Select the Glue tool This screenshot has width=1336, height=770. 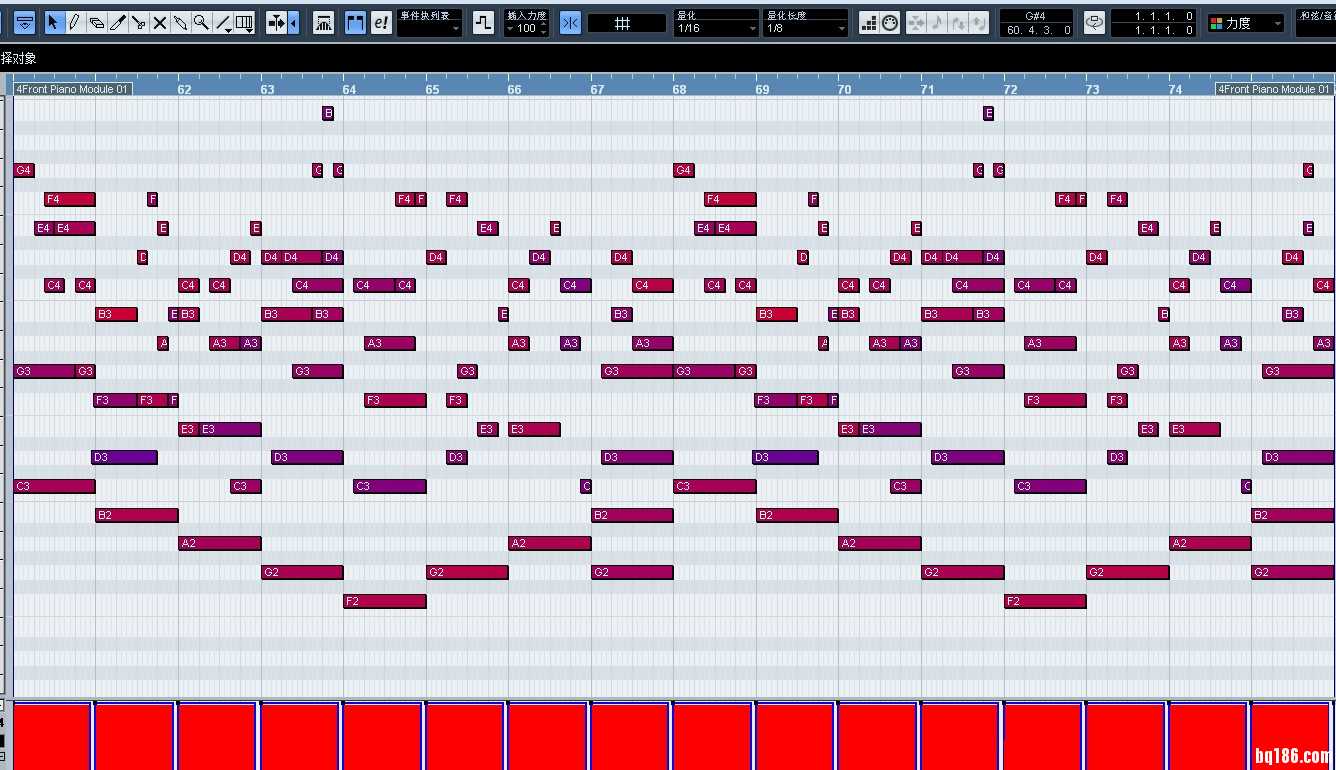pos(180,22)
